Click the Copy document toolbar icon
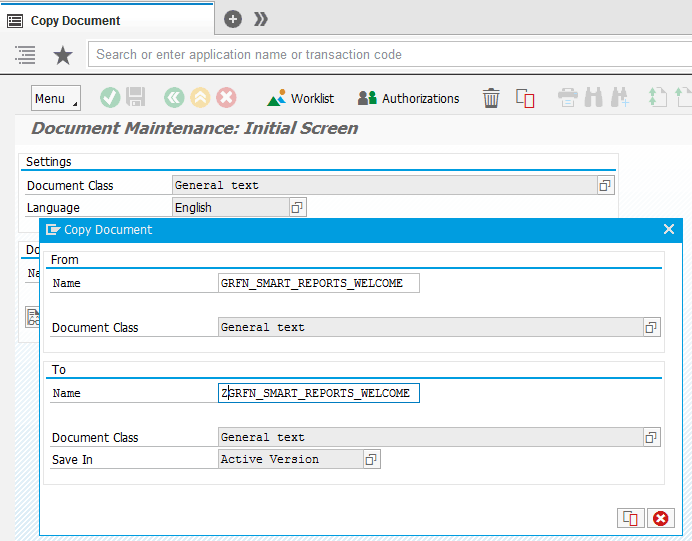 coord(525,98)
